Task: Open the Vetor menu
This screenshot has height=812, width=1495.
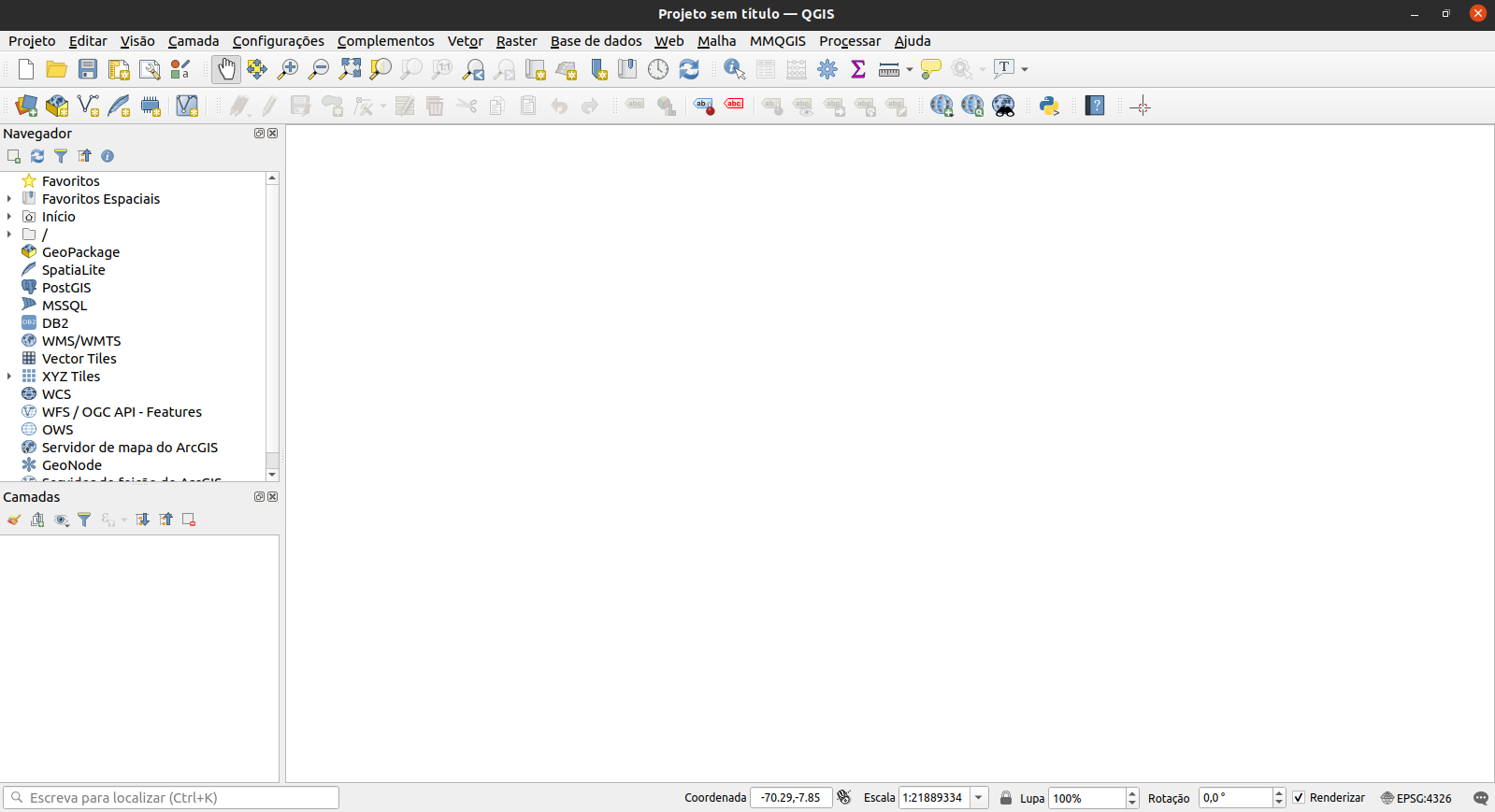Action: 465,41
